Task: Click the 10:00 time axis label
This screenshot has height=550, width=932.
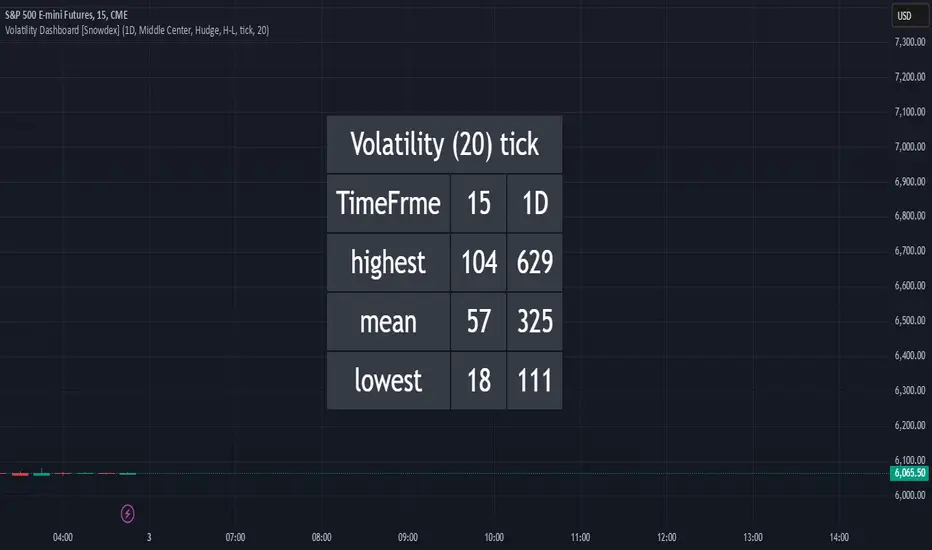Action: pos(494,537)
